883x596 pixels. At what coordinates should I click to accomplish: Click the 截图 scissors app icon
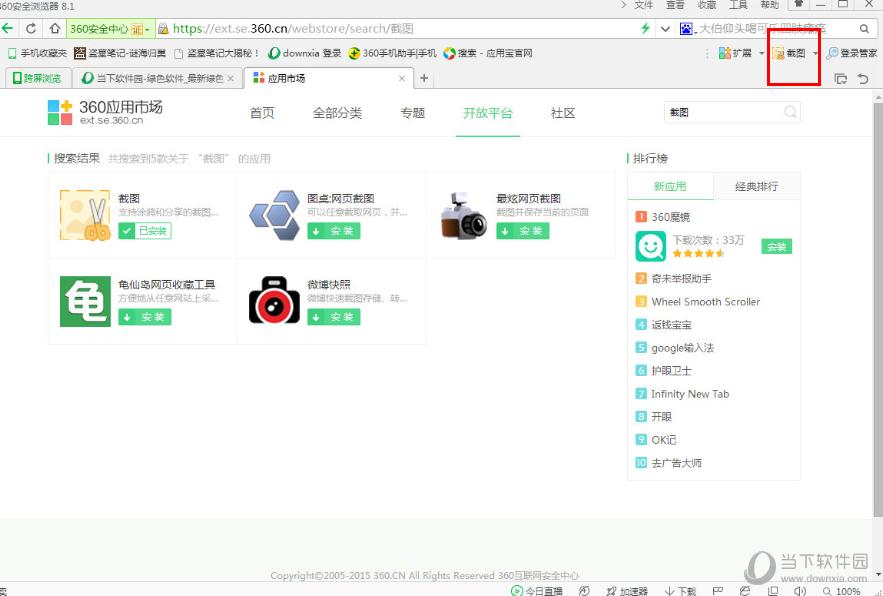[x=85, y=215]
